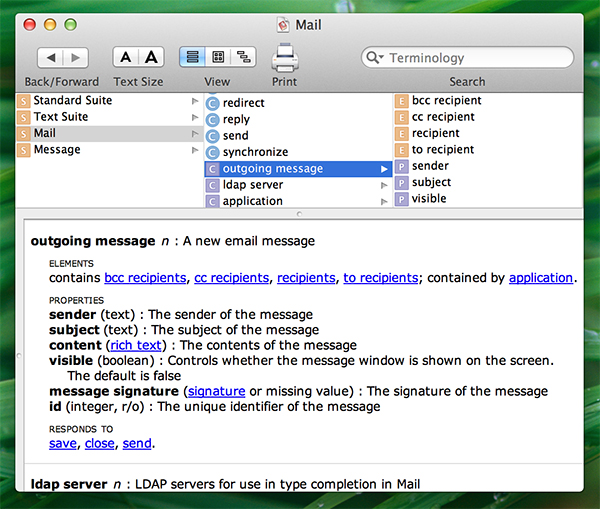Click the visible property icon

coord(401,199)
